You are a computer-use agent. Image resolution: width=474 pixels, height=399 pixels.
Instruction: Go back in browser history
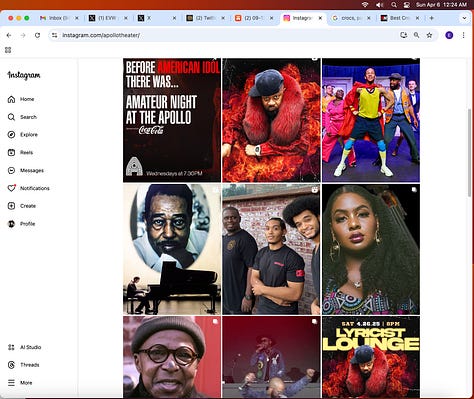pos(9,35)
